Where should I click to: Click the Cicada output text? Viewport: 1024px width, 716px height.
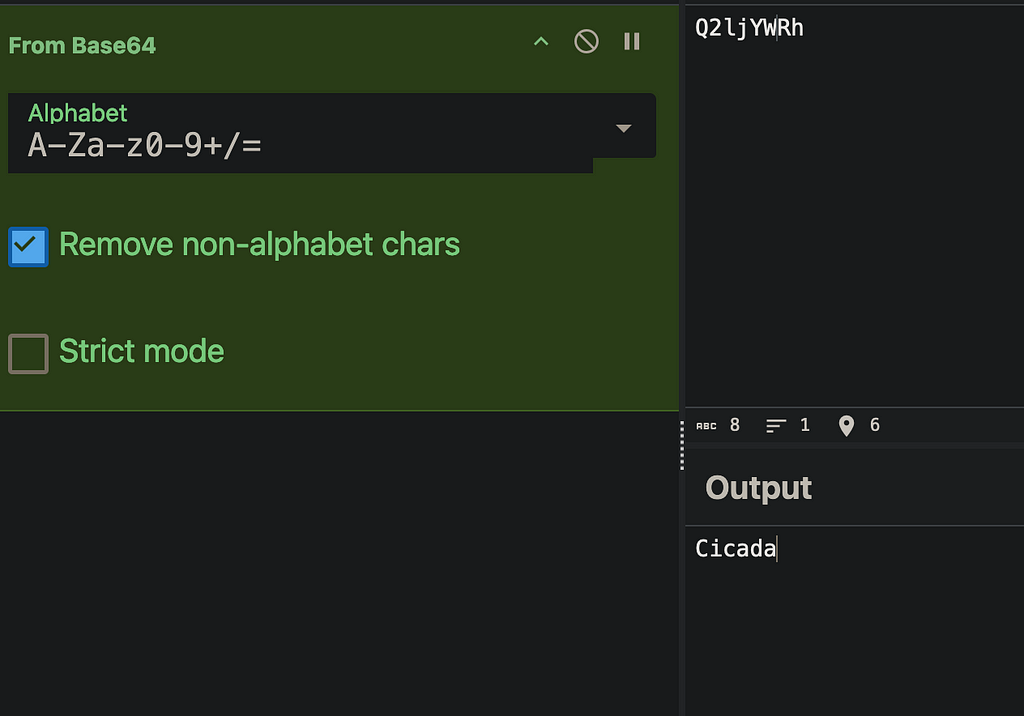coord(735,548)
